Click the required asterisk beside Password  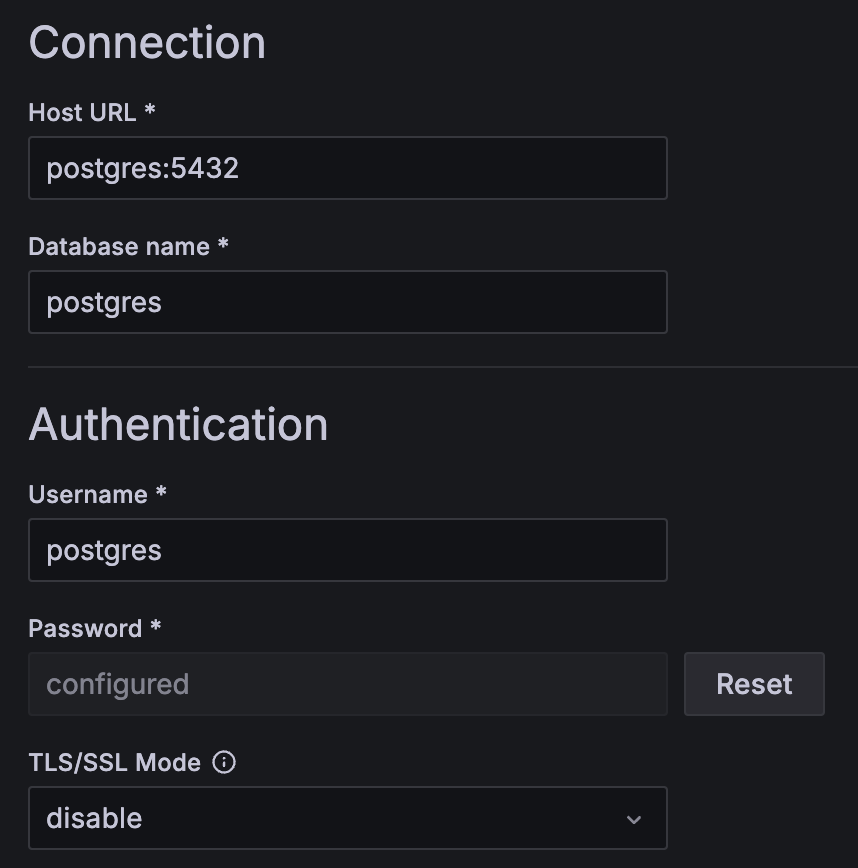pos(155,626)
